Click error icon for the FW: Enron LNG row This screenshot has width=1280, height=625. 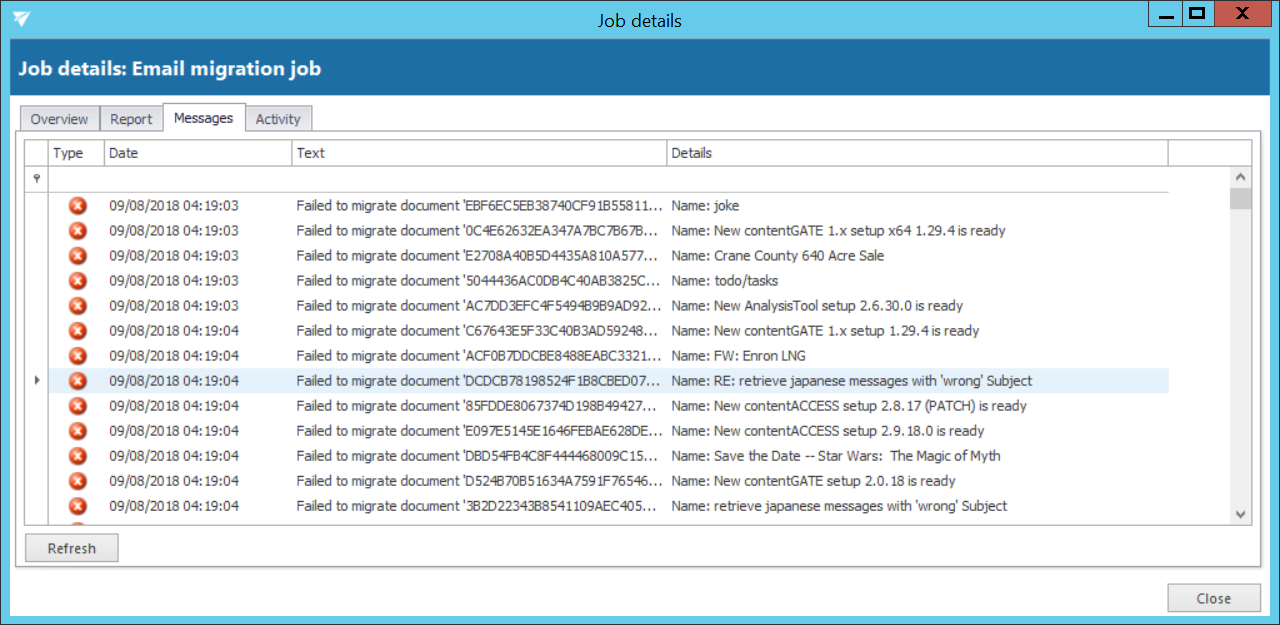[77, 356]
